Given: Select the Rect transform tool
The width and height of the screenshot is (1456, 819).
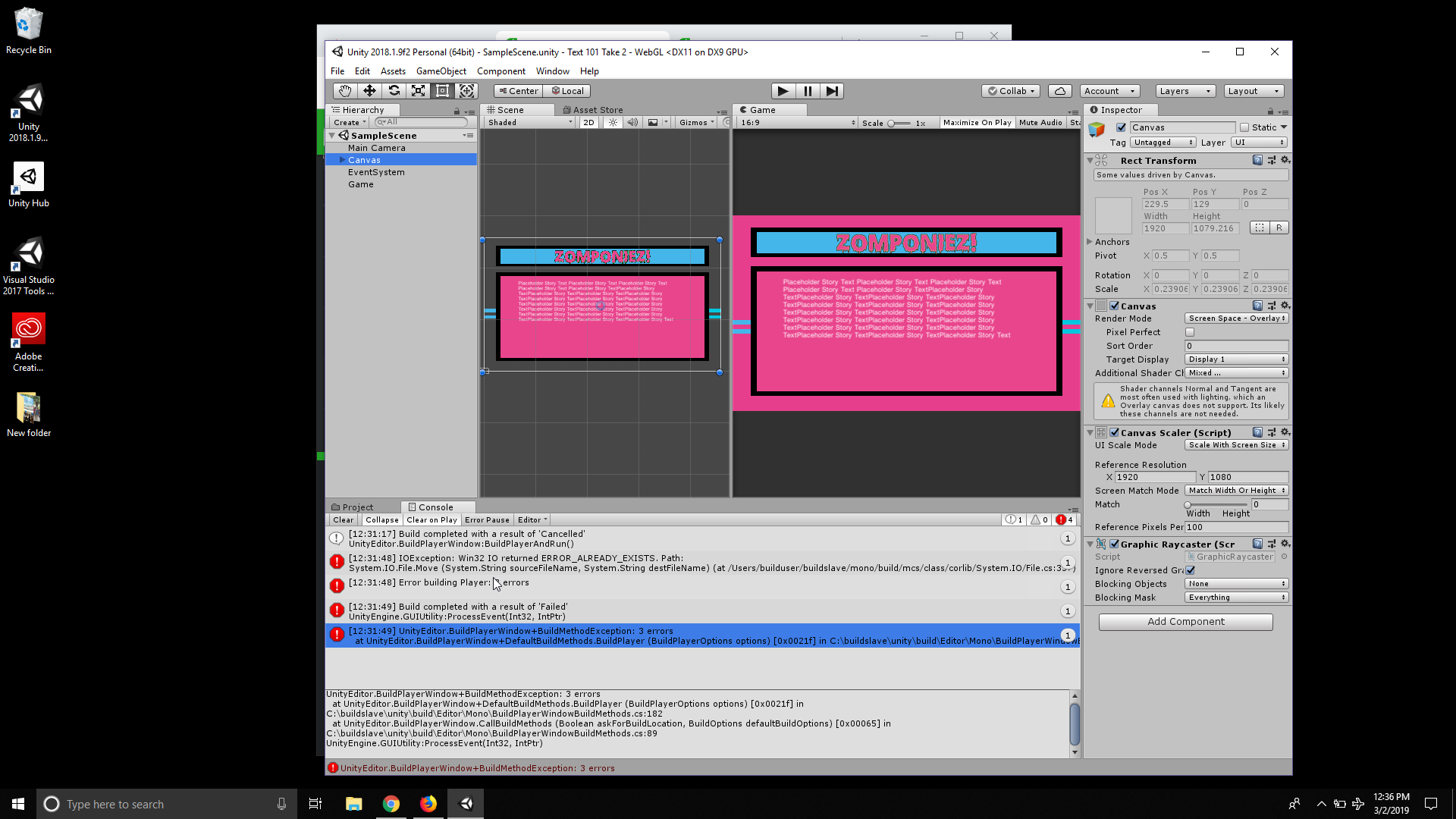Looking at the screenshot, I should (x=443, y=90).
